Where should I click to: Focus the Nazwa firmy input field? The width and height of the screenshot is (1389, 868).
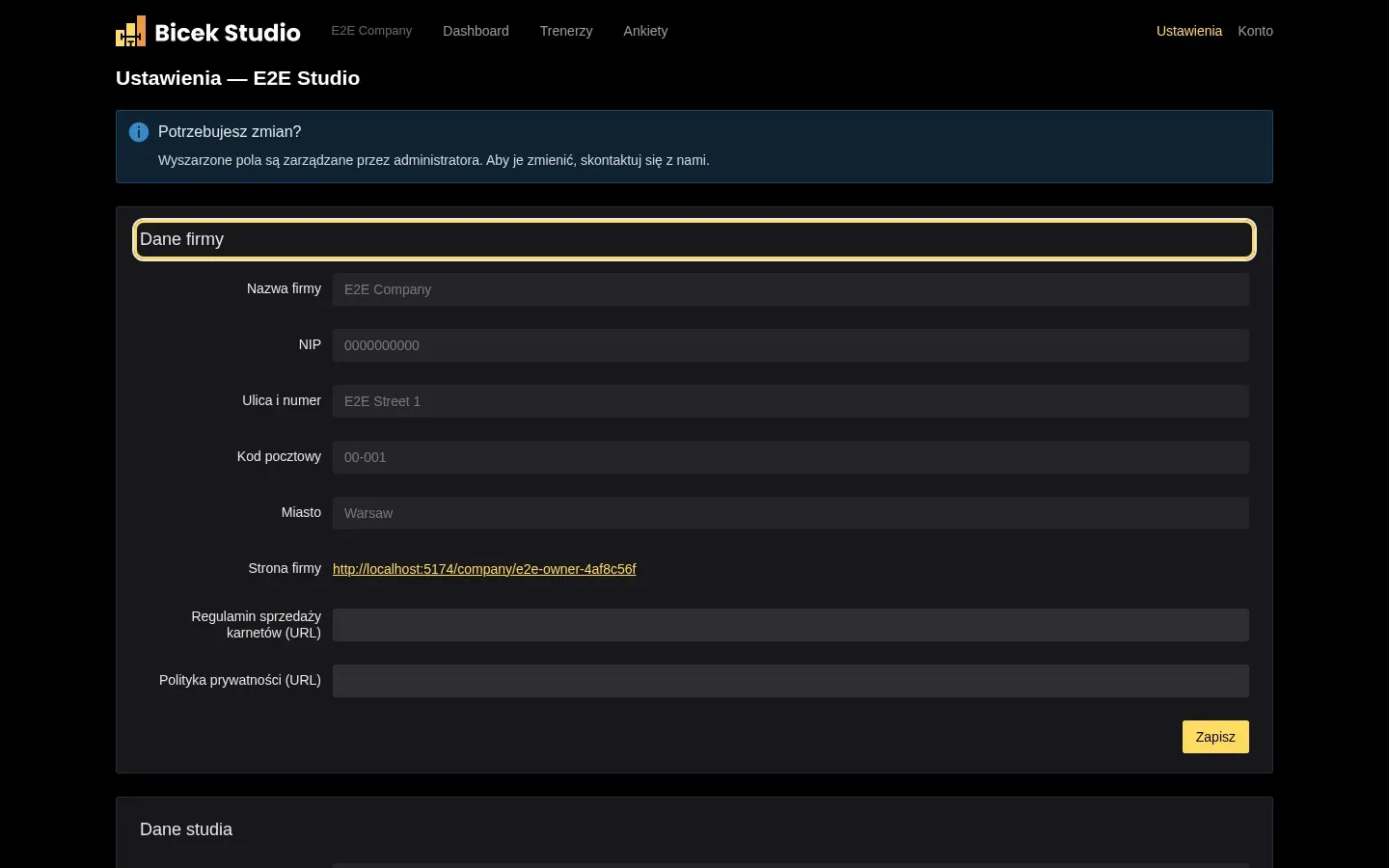coord(791,289)
